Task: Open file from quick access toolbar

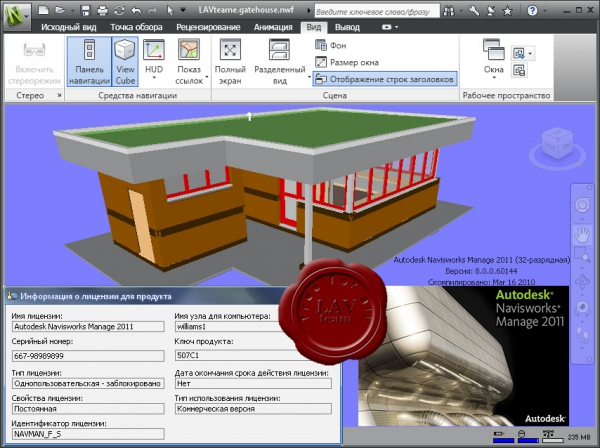Action: (x=60, y=10)
